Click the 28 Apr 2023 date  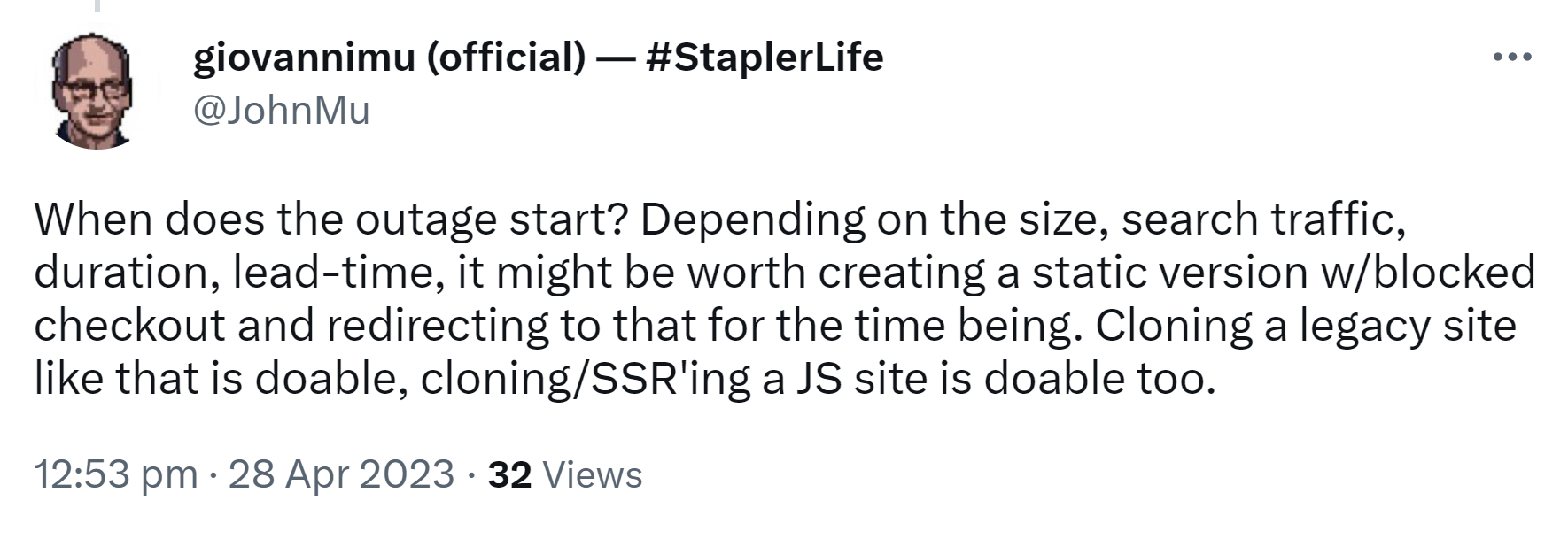[341, 475]
